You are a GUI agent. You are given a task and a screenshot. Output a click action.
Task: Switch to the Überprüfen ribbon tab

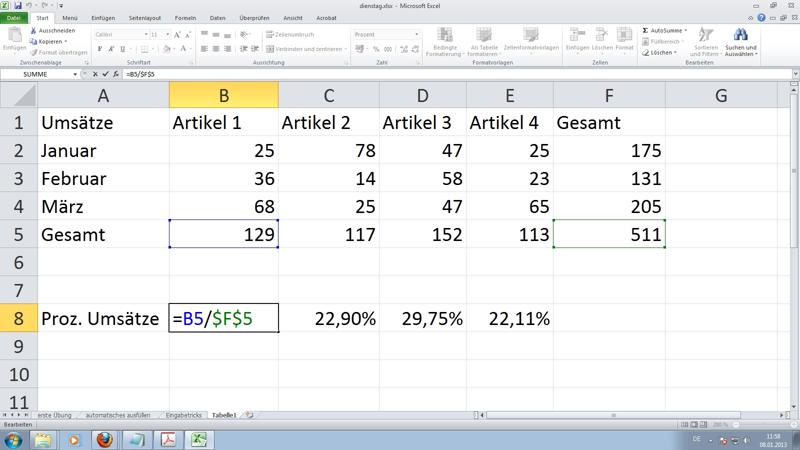click(254, 18)
